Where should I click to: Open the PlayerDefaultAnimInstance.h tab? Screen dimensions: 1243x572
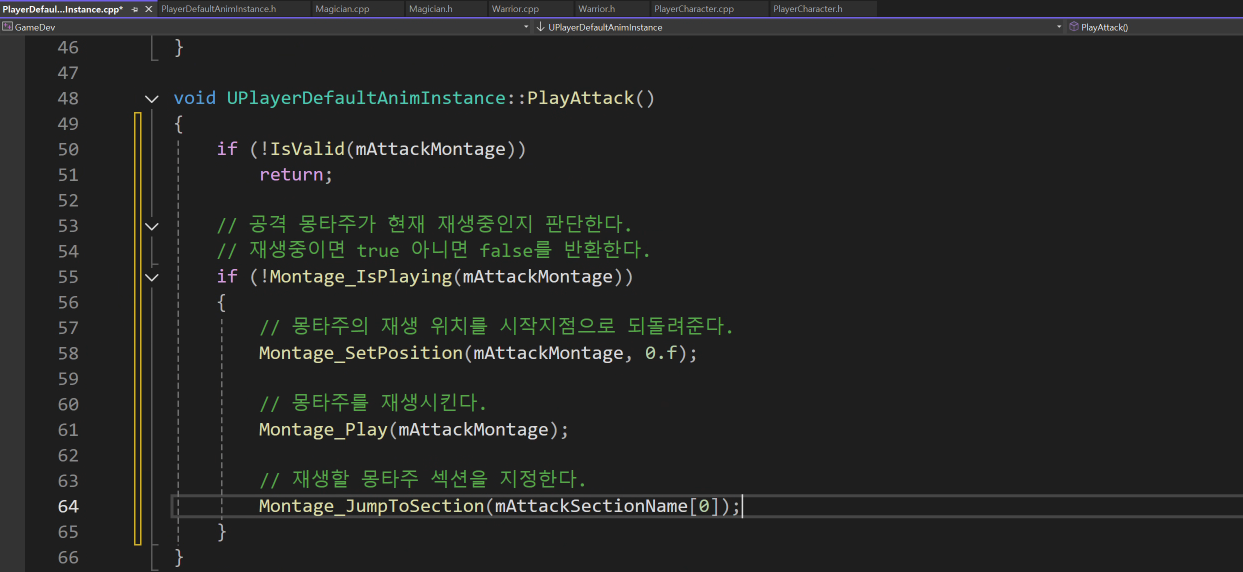[x=233, y=9]
